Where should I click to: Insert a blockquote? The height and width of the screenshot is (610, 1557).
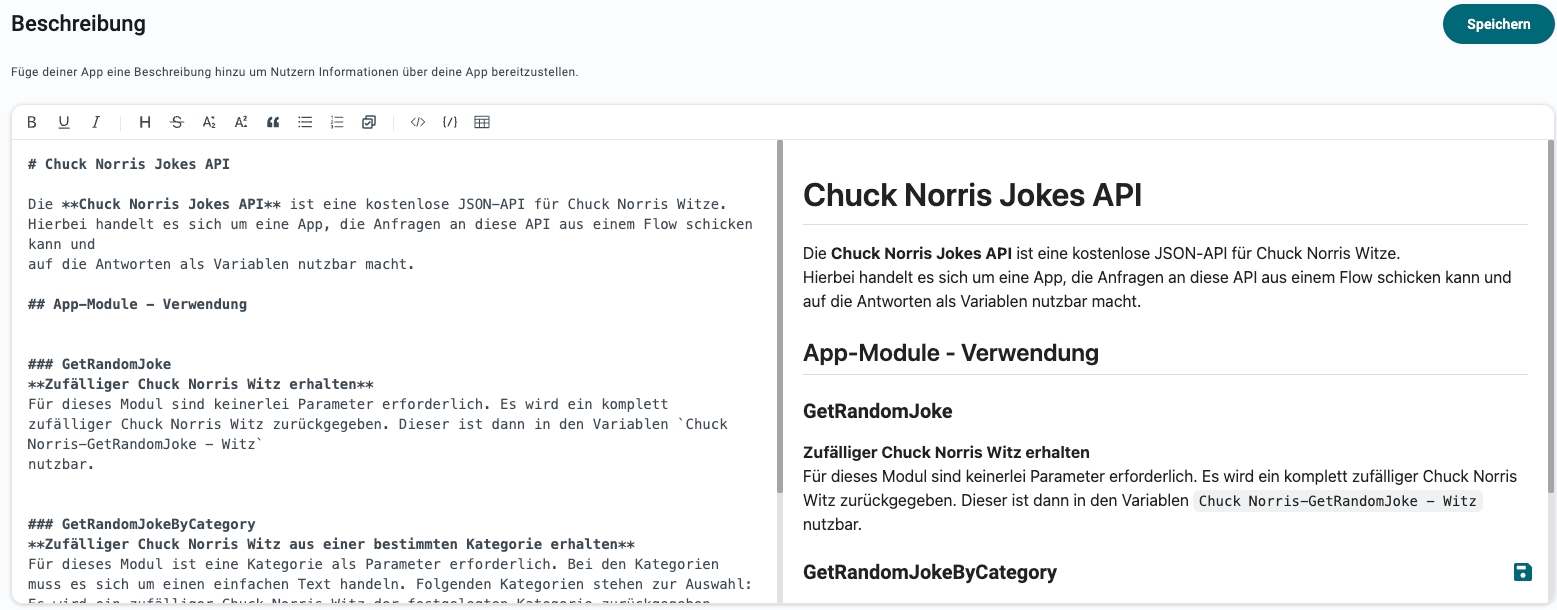273,122
